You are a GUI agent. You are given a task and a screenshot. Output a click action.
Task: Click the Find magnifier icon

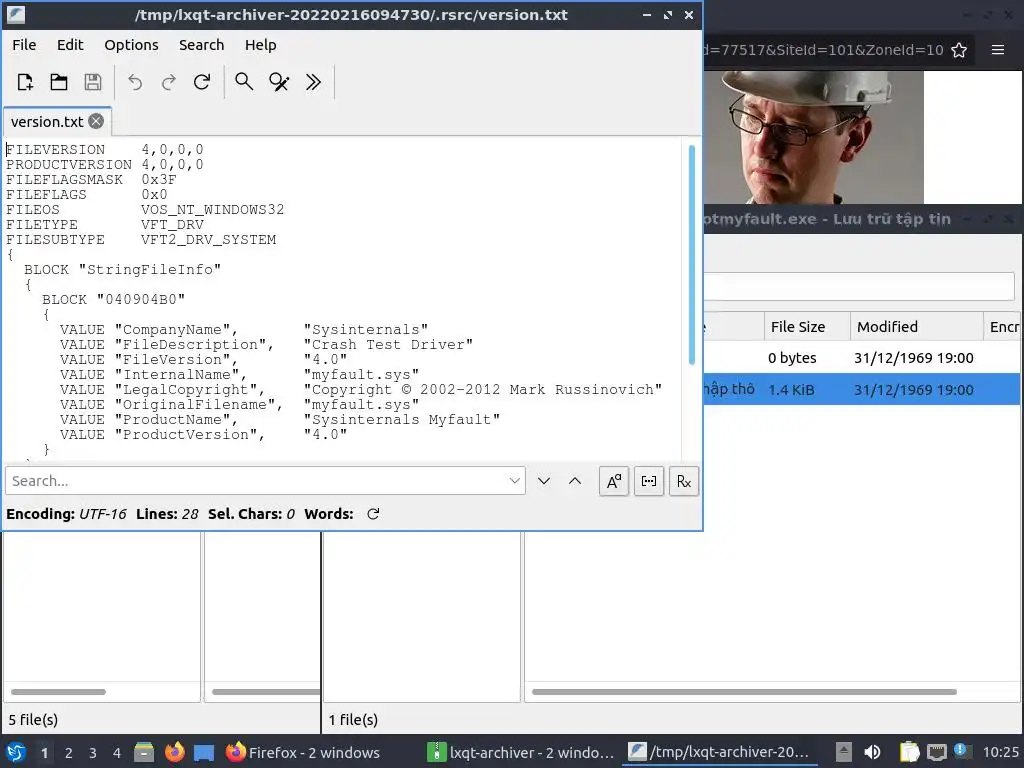pyautogui.click(x=244, y=82)
